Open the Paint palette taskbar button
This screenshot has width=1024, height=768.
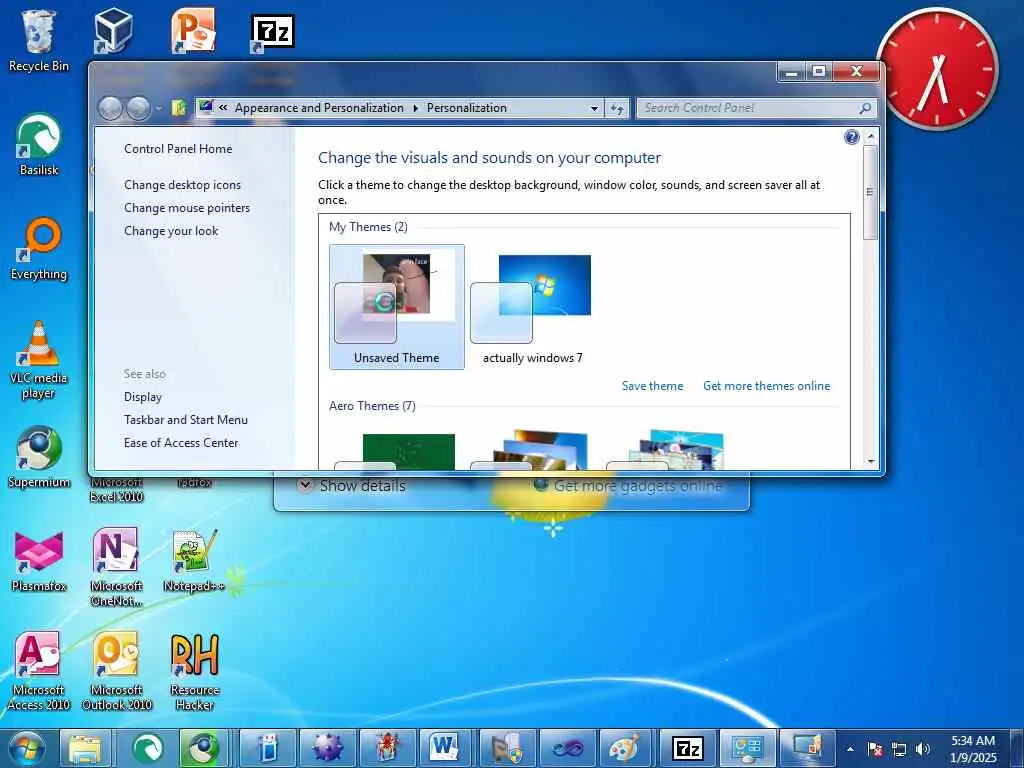pyautogui.click(x=625, y=748)
